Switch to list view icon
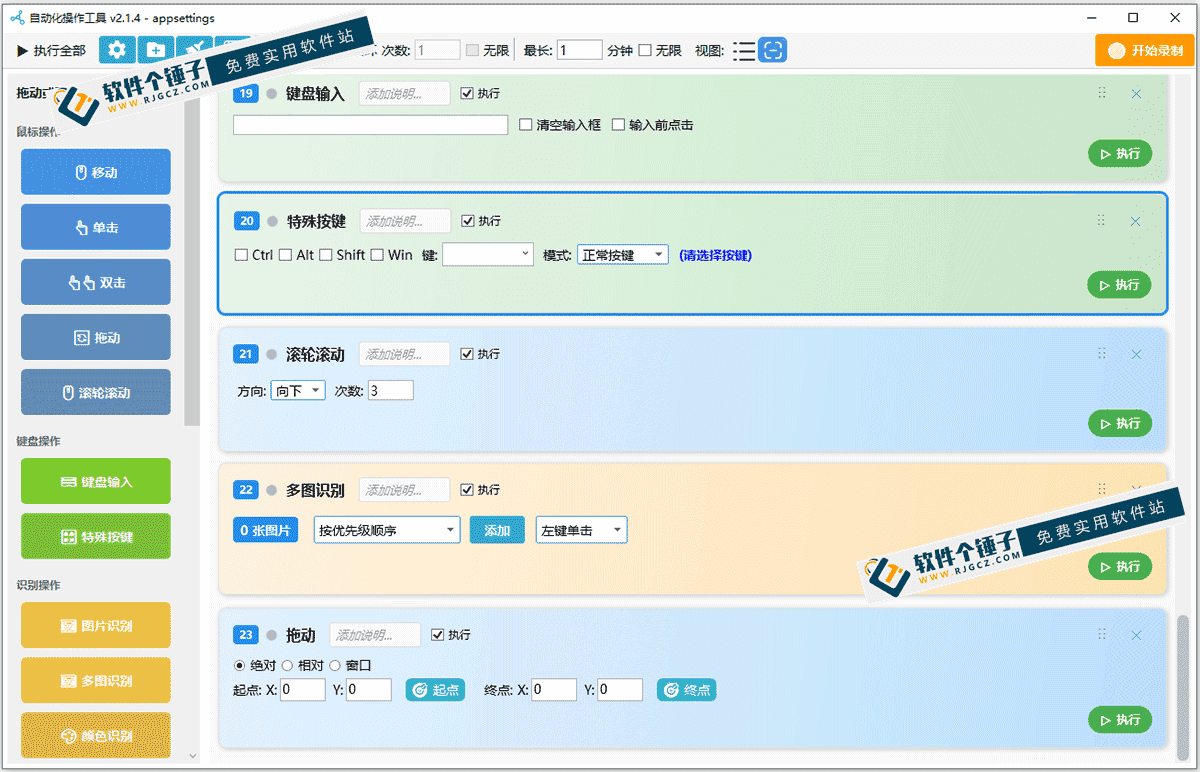Screen dimensions: 1200x772 744,51
